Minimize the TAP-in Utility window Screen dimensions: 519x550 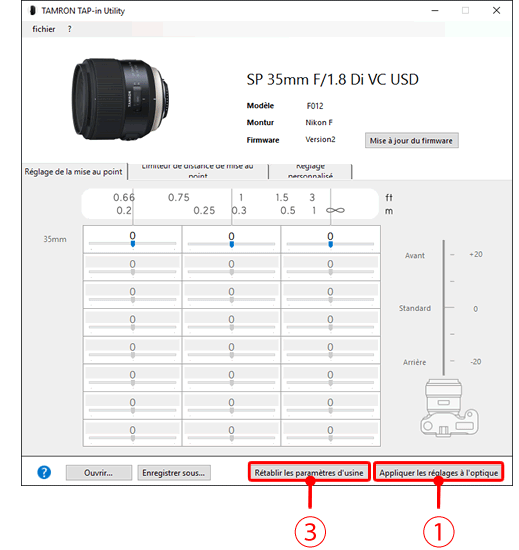[435, 11]
